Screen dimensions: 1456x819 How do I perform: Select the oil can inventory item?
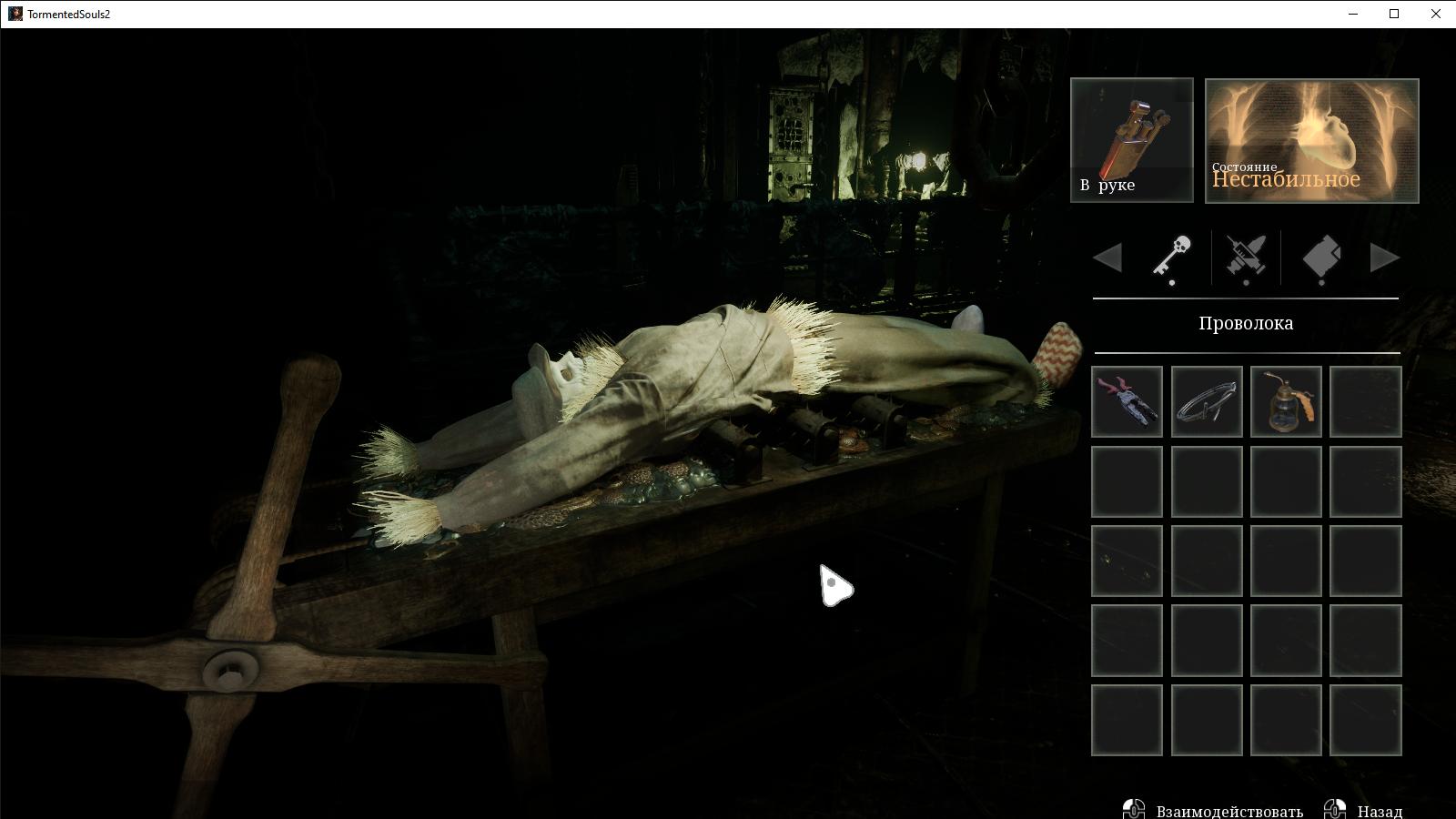click(x=1286, y=401)
